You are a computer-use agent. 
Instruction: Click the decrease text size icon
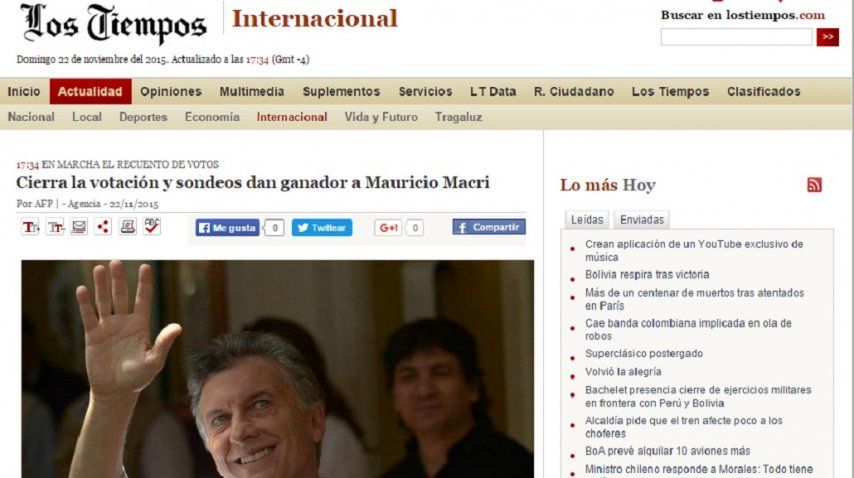pos(55,227)
